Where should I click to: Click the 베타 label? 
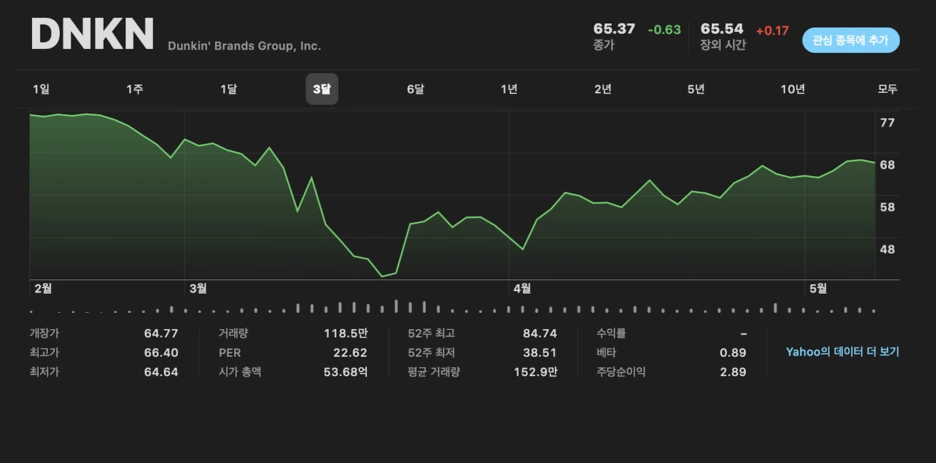(x=606, y=353)
